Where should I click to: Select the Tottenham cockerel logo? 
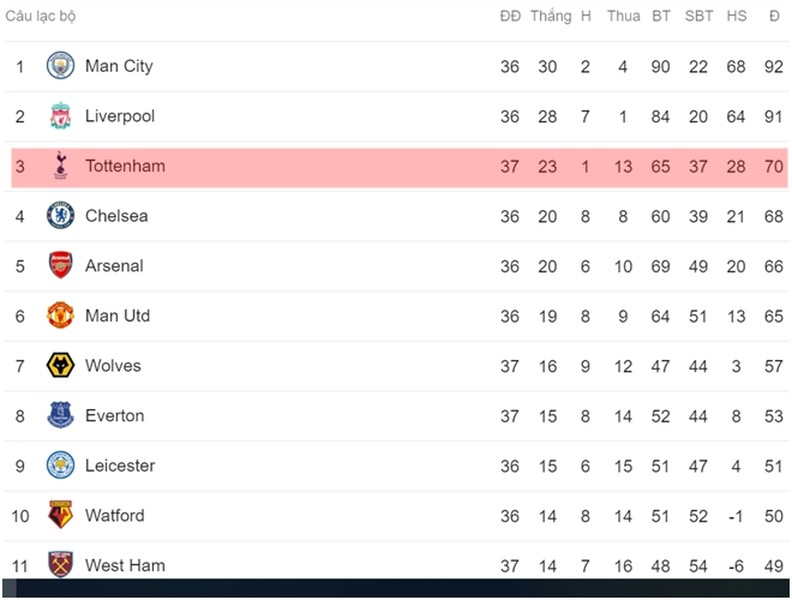[x=61, y=165]
